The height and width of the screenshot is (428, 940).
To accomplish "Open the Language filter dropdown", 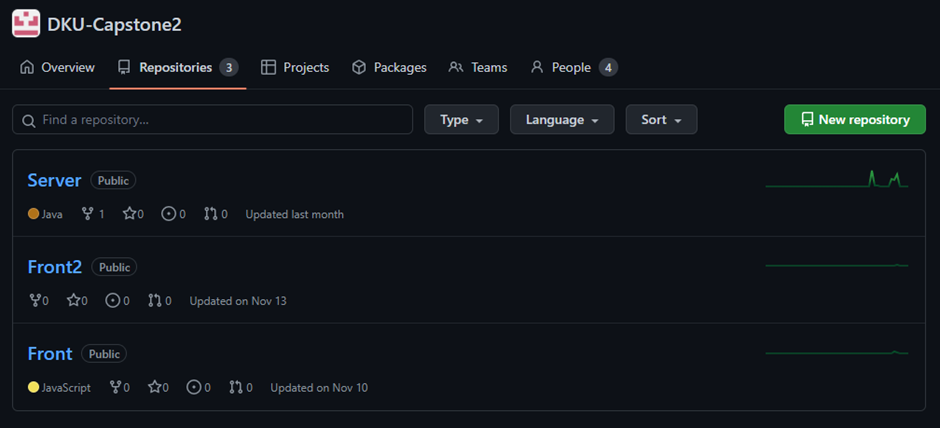I will pos(562,120).
